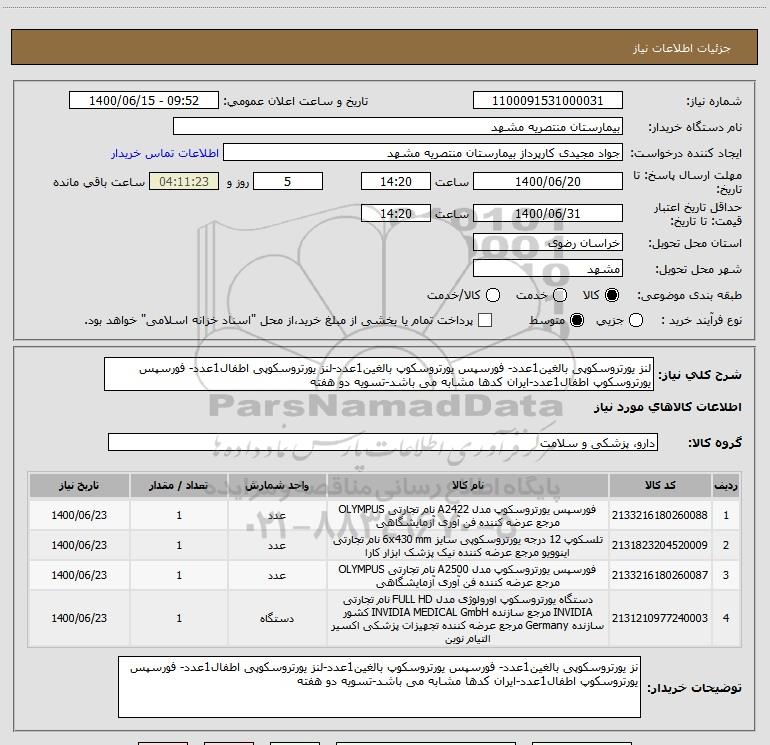
Task: Toggle the Islamic treasury payment checkbox
Action: 485,320
